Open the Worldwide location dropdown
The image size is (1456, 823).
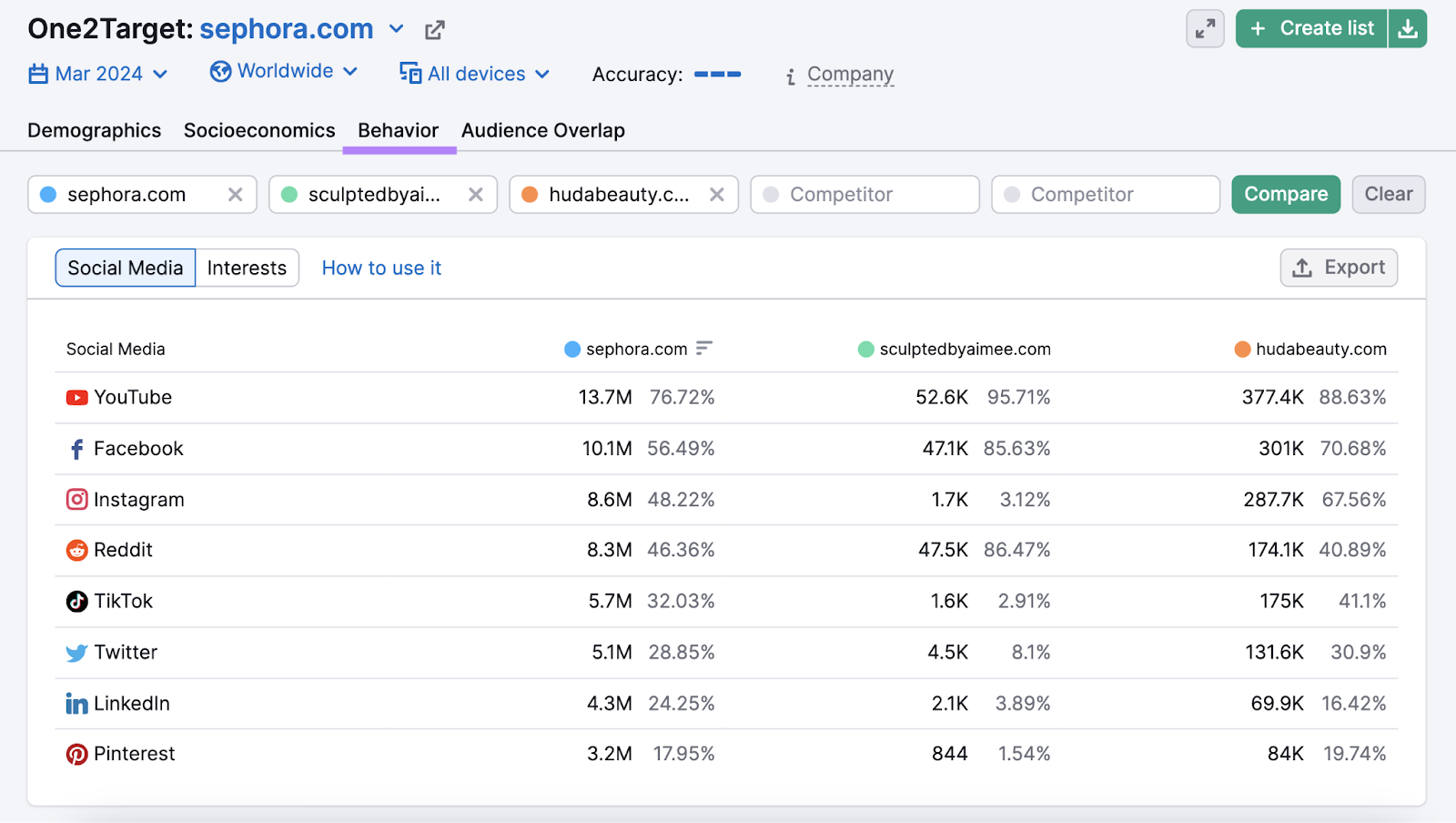point(283,71)
